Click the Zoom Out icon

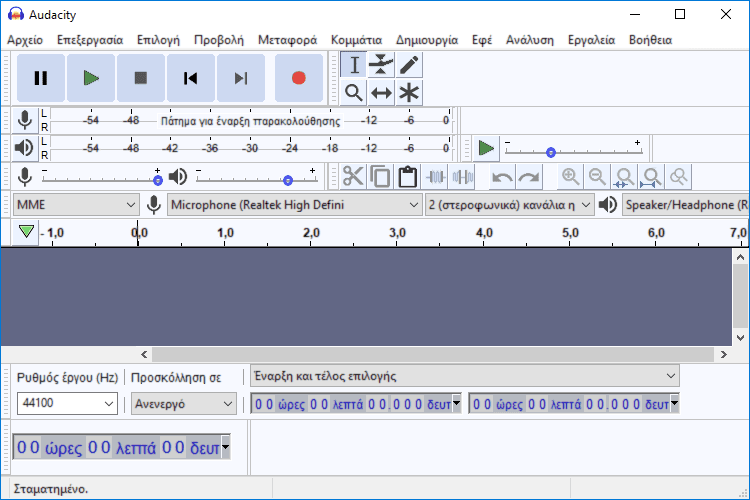coord(597,177)
